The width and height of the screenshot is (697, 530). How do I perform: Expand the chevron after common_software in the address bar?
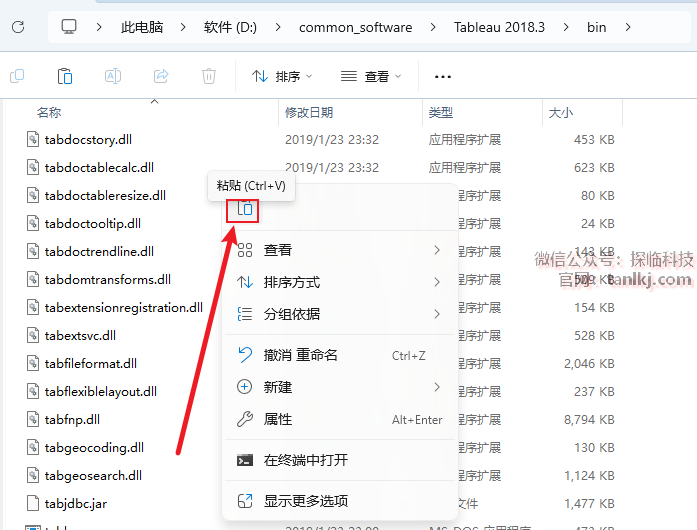coord(433,27)
